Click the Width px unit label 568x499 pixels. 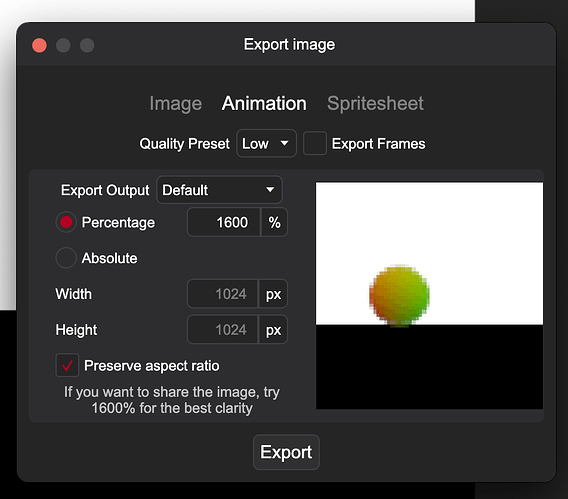273,294
